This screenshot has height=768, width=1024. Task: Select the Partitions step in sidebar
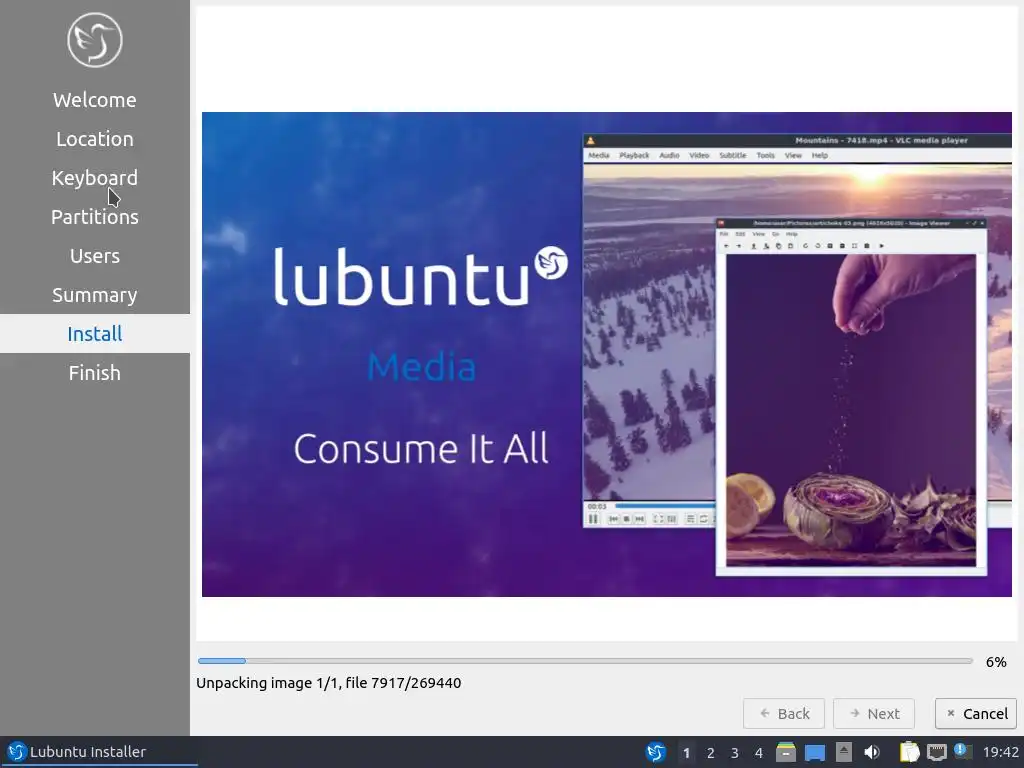pos(95,217)
